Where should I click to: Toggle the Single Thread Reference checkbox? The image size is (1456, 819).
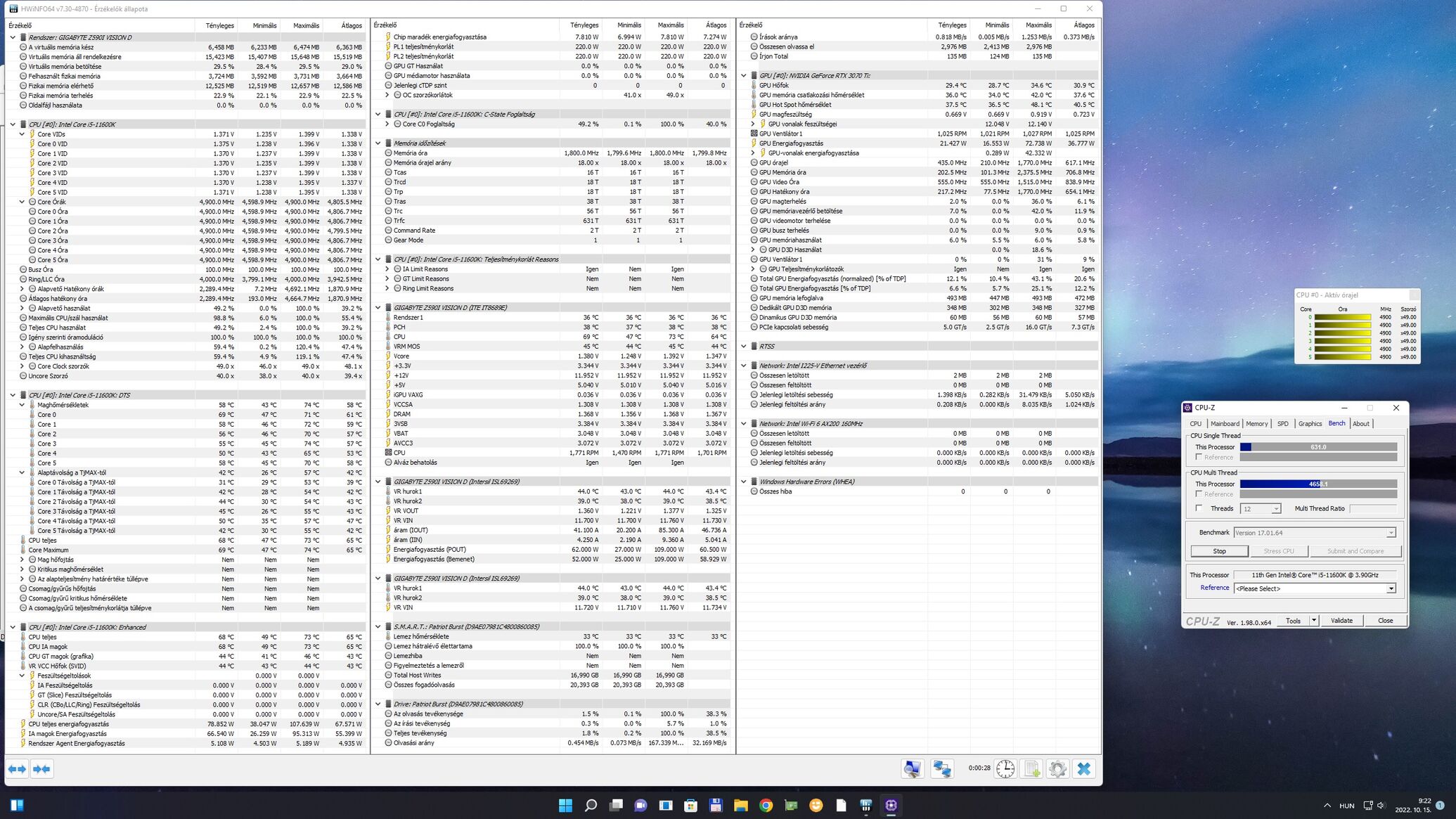(x=1199, y=457)
